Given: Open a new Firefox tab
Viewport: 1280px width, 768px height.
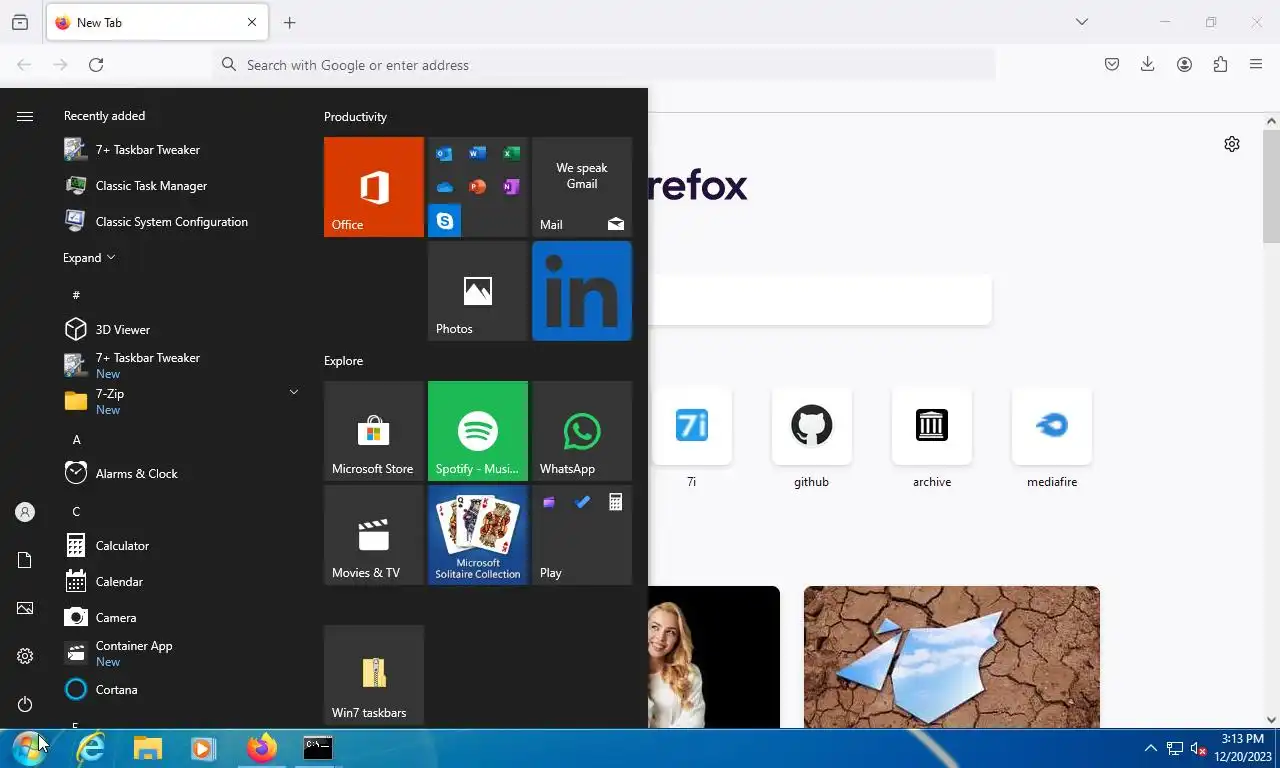Looking at the screenshot, I should coord(289,22).
